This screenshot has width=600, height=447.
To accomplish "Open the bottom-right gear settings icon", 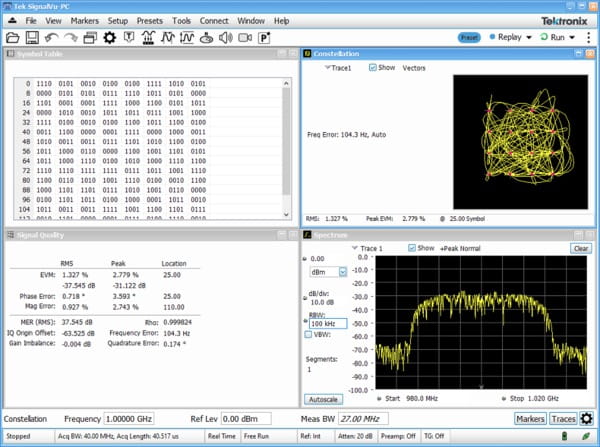I will point(587,419).
